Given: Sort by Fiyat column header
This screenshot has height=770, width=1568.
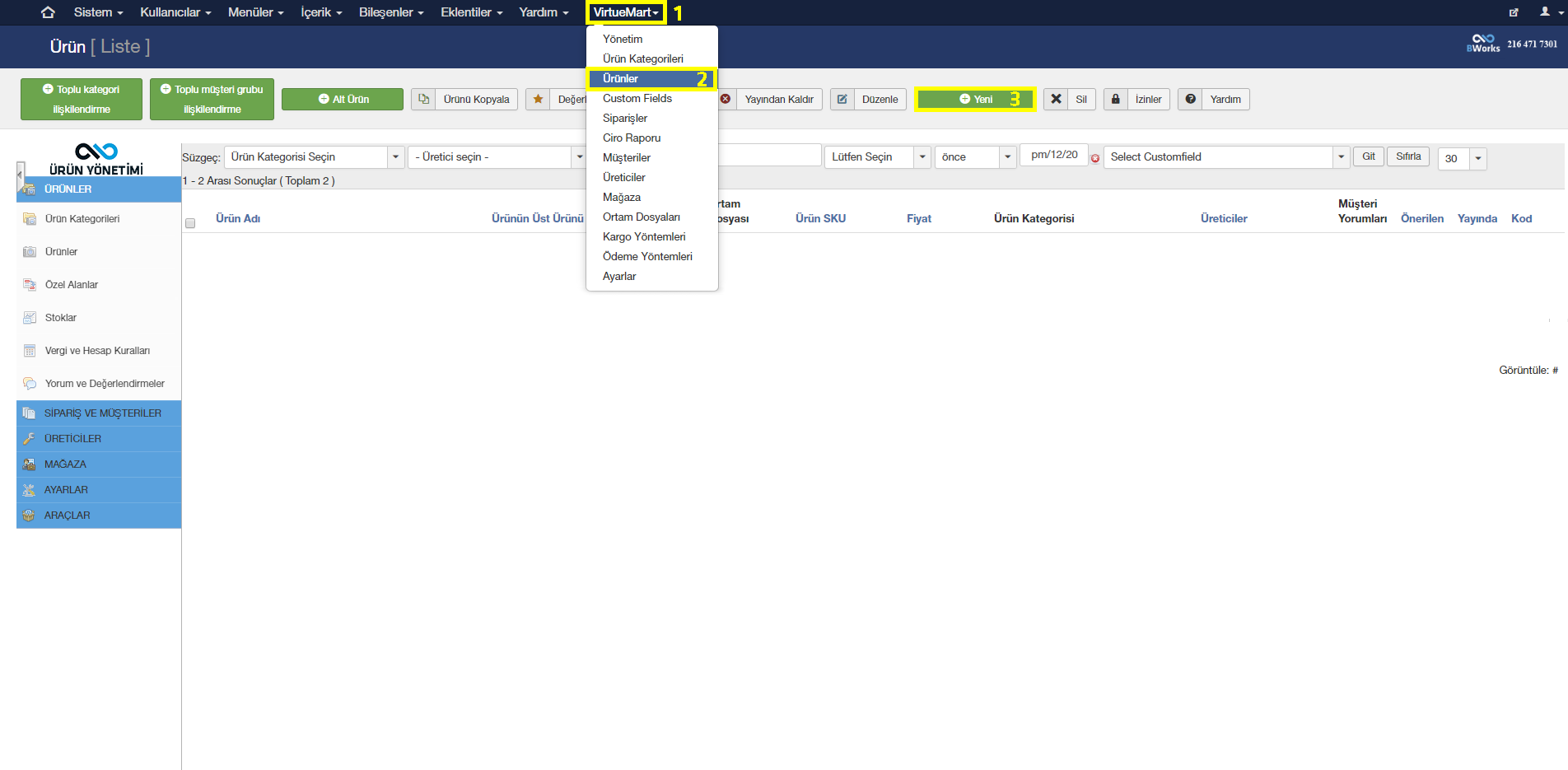Looking at the screenshot, I should [919, 218].
